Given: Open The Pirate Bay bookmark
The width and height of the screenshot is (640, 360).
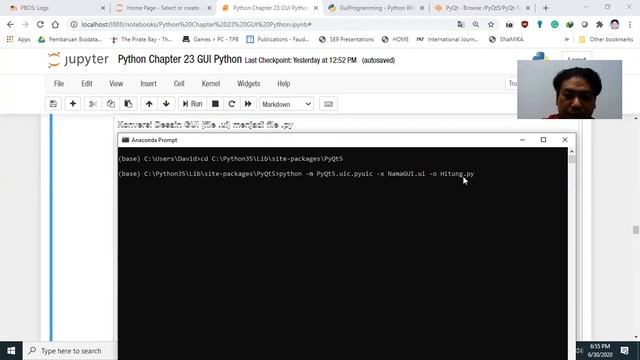Looking at the screenshot, I should 142,40.
